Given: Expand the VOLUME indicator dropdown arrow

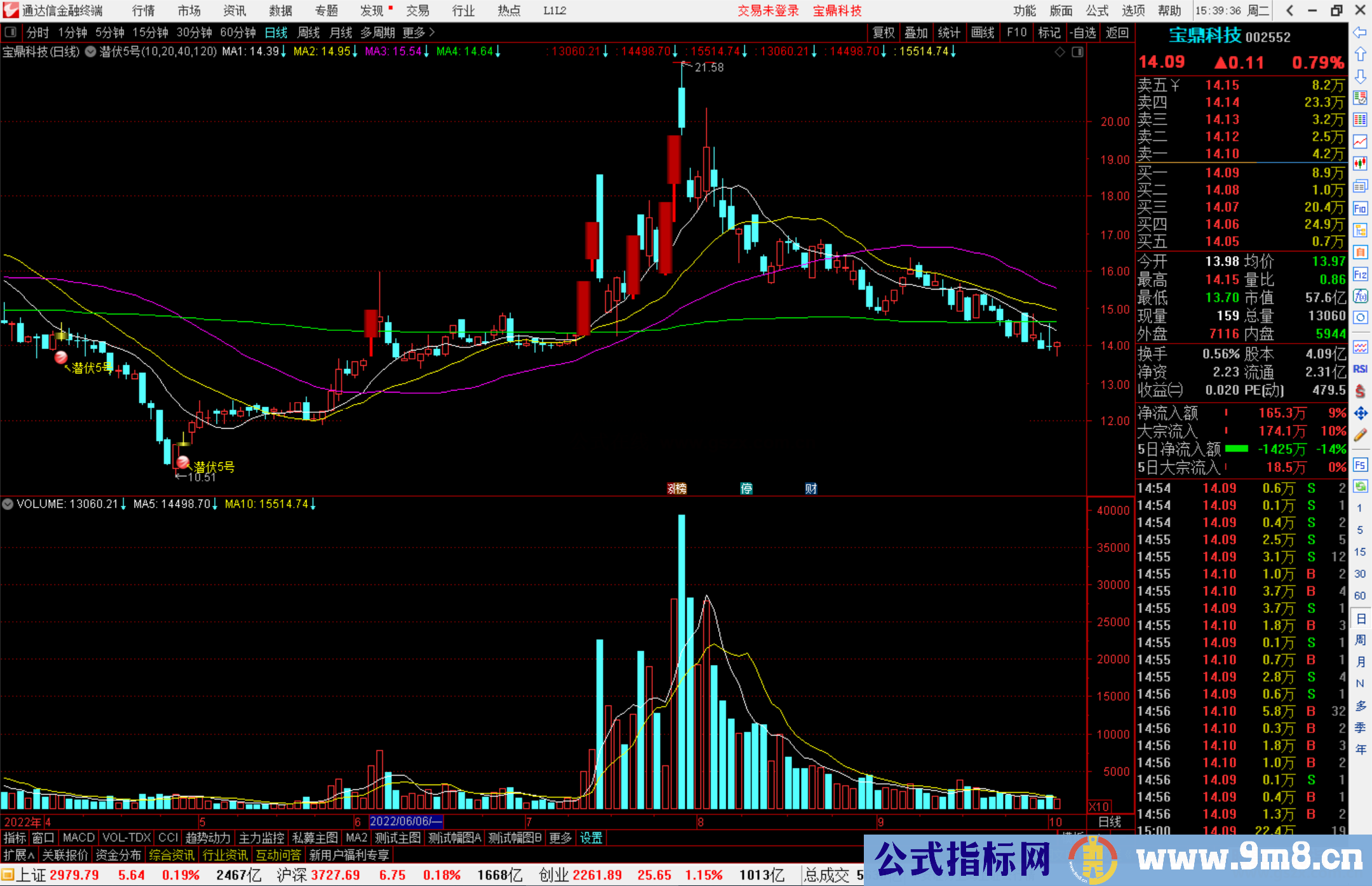Looking at the screenshot, I should click(8, 504).
